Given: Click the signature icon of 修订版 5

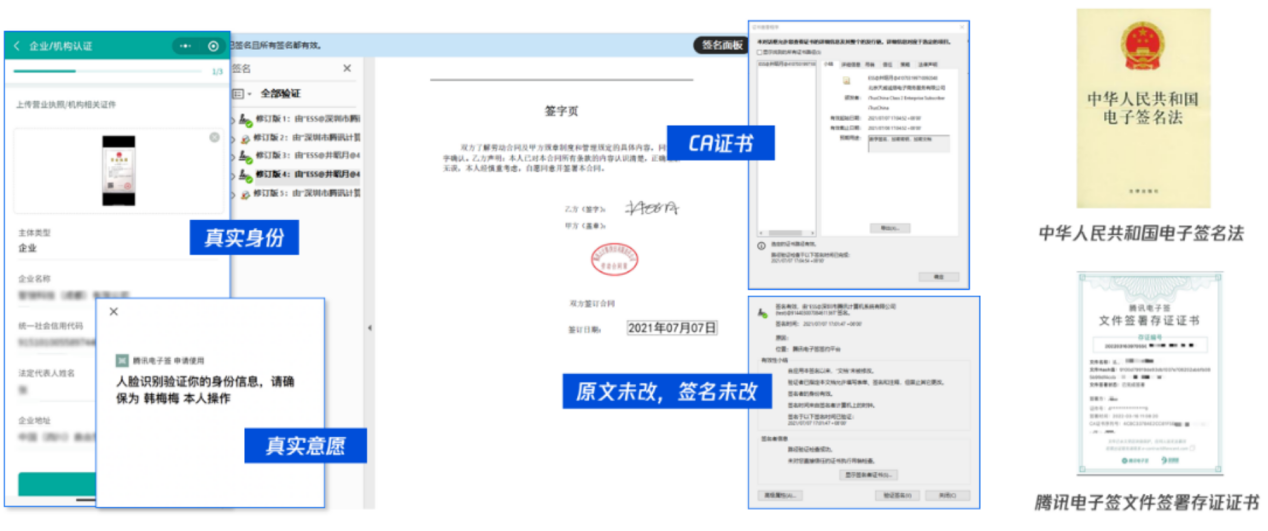Looking at the screenshot, I should 245,194.
